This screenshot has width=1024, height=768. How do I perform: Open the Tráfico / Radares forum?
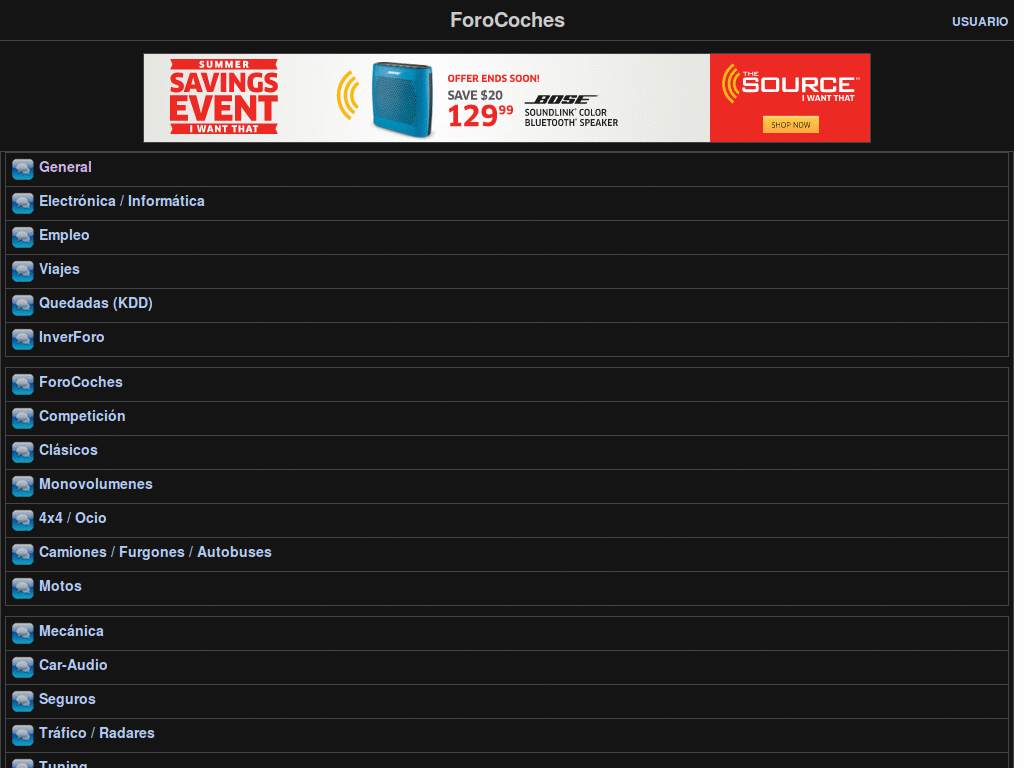click(97, 733)
